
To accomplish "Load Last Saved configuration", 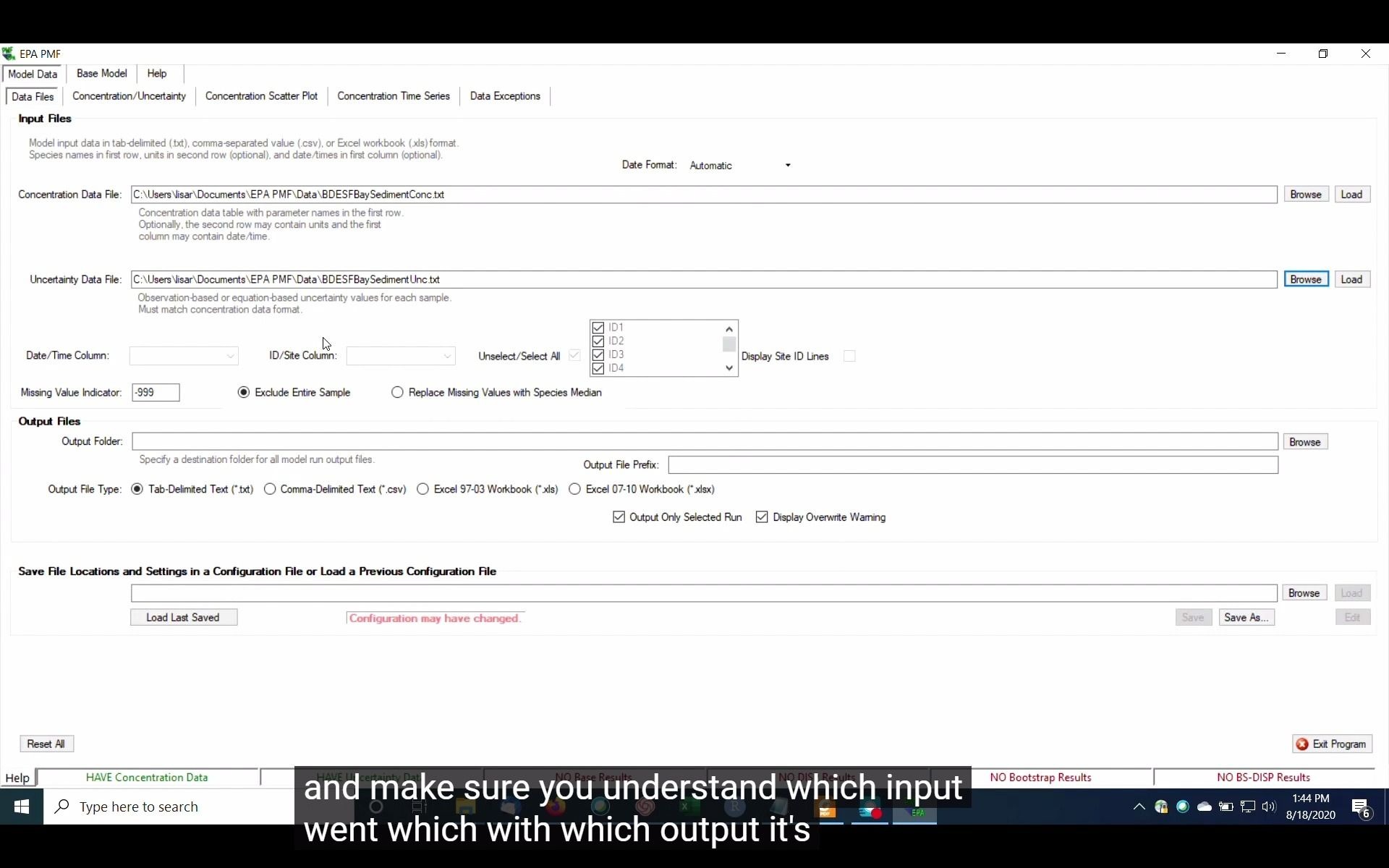I will point(182,617).
